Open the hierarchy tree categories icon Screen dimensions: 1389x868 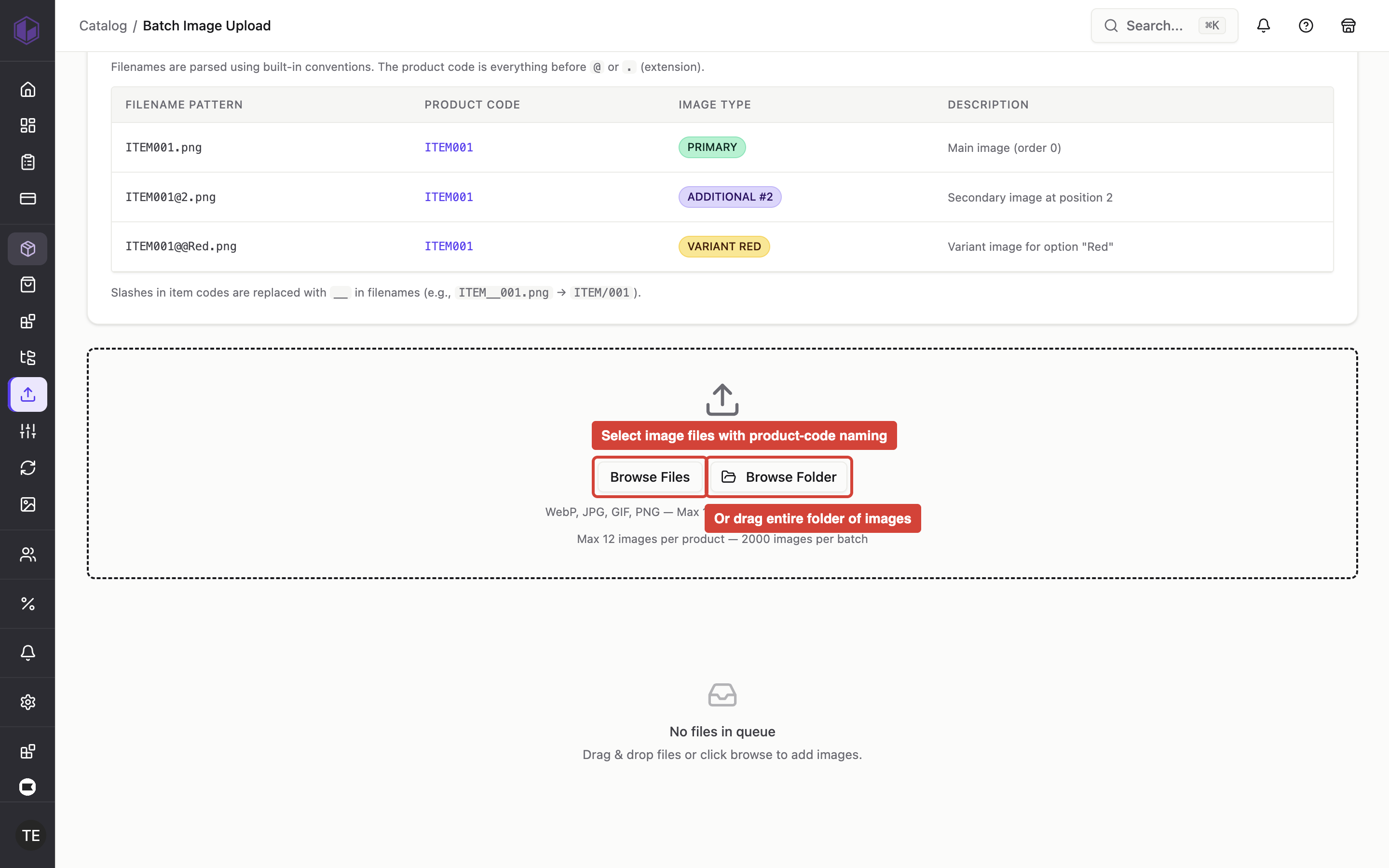point(27,358)
